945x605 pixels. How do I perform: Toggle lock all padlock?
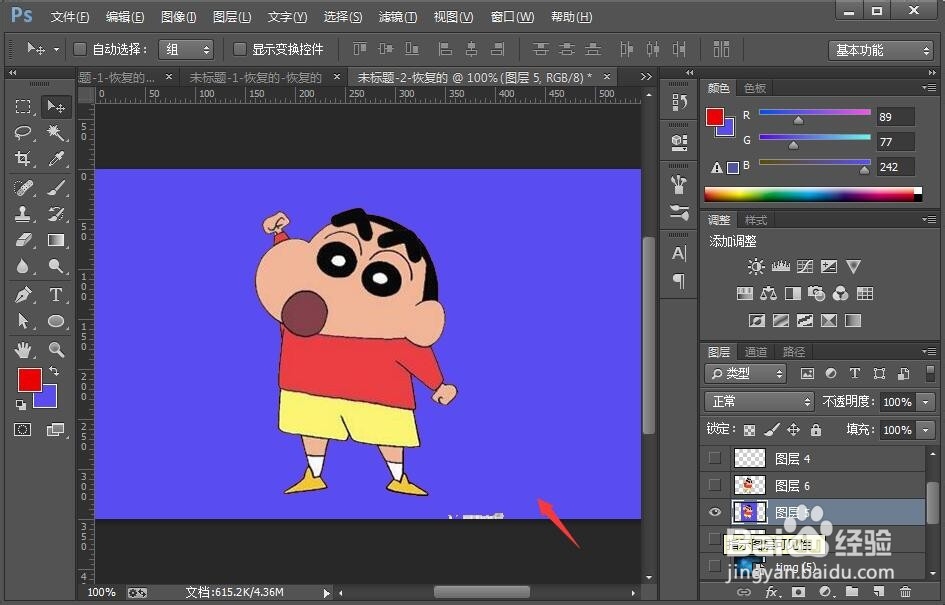point(815,430)
